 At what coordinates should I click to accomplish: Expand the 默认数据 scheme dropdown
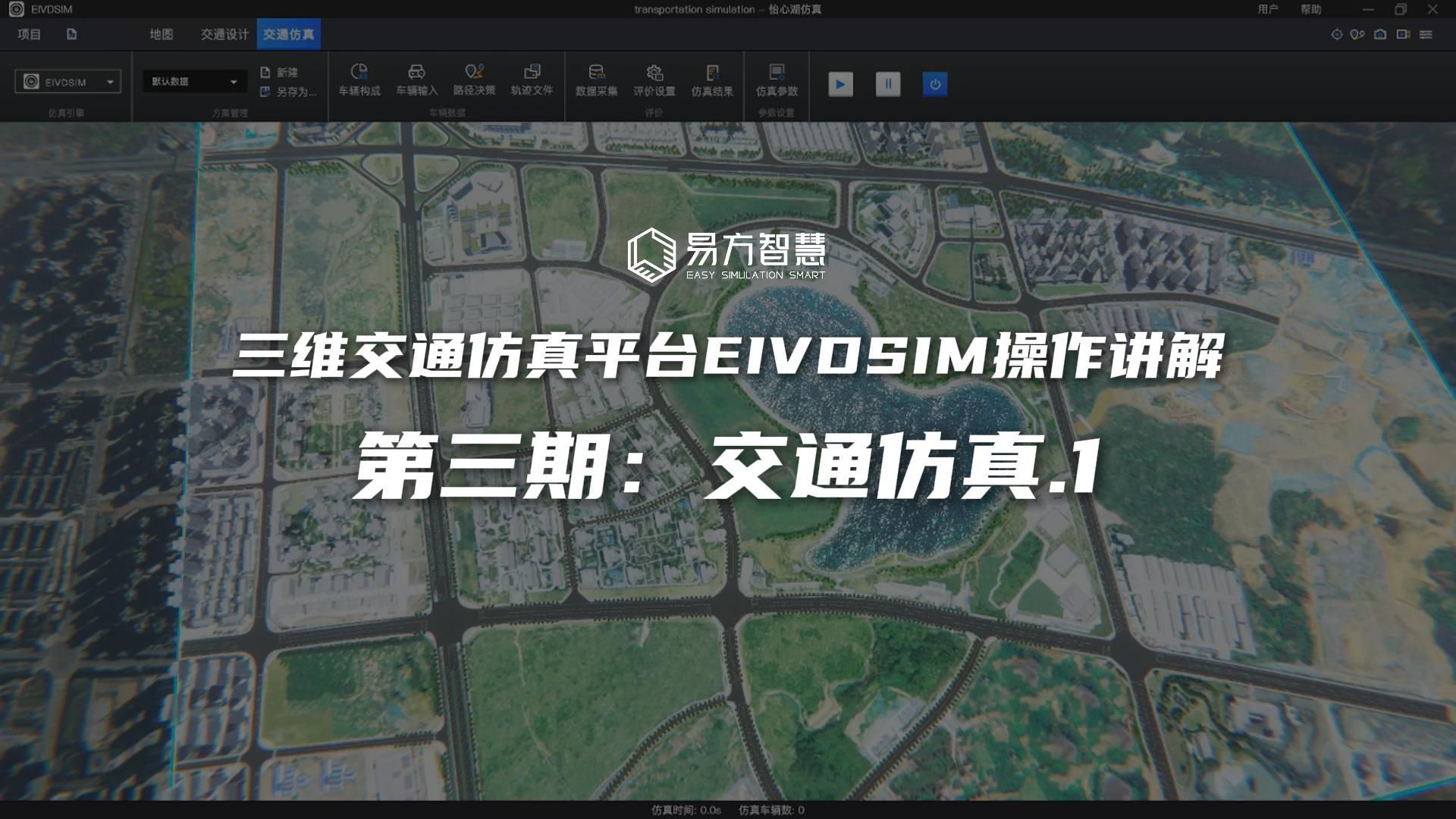195,81
